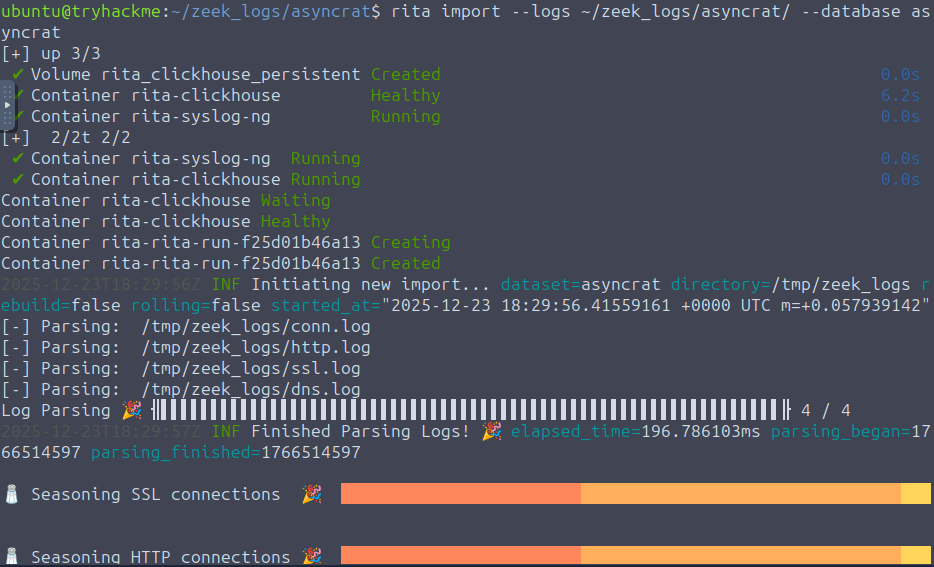Click party popper after Finished Parsing Logs
The image size is (934, 567).
491,431
